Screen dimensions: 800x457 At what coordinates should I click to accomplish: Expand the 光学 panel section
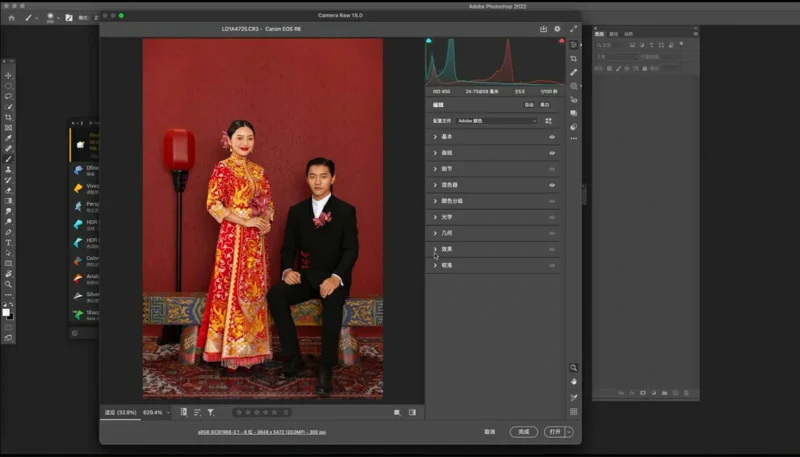(x=435, y=217)
